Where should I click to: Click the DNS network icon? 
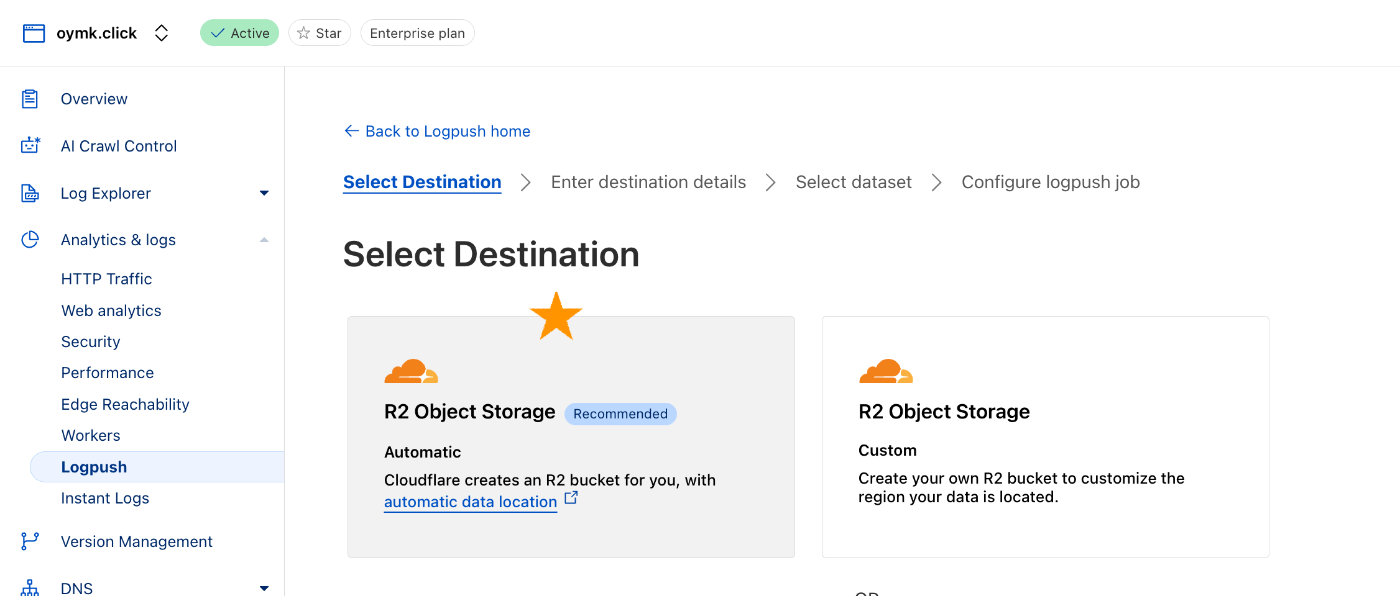pyautogui.click(x=30, y=587)
